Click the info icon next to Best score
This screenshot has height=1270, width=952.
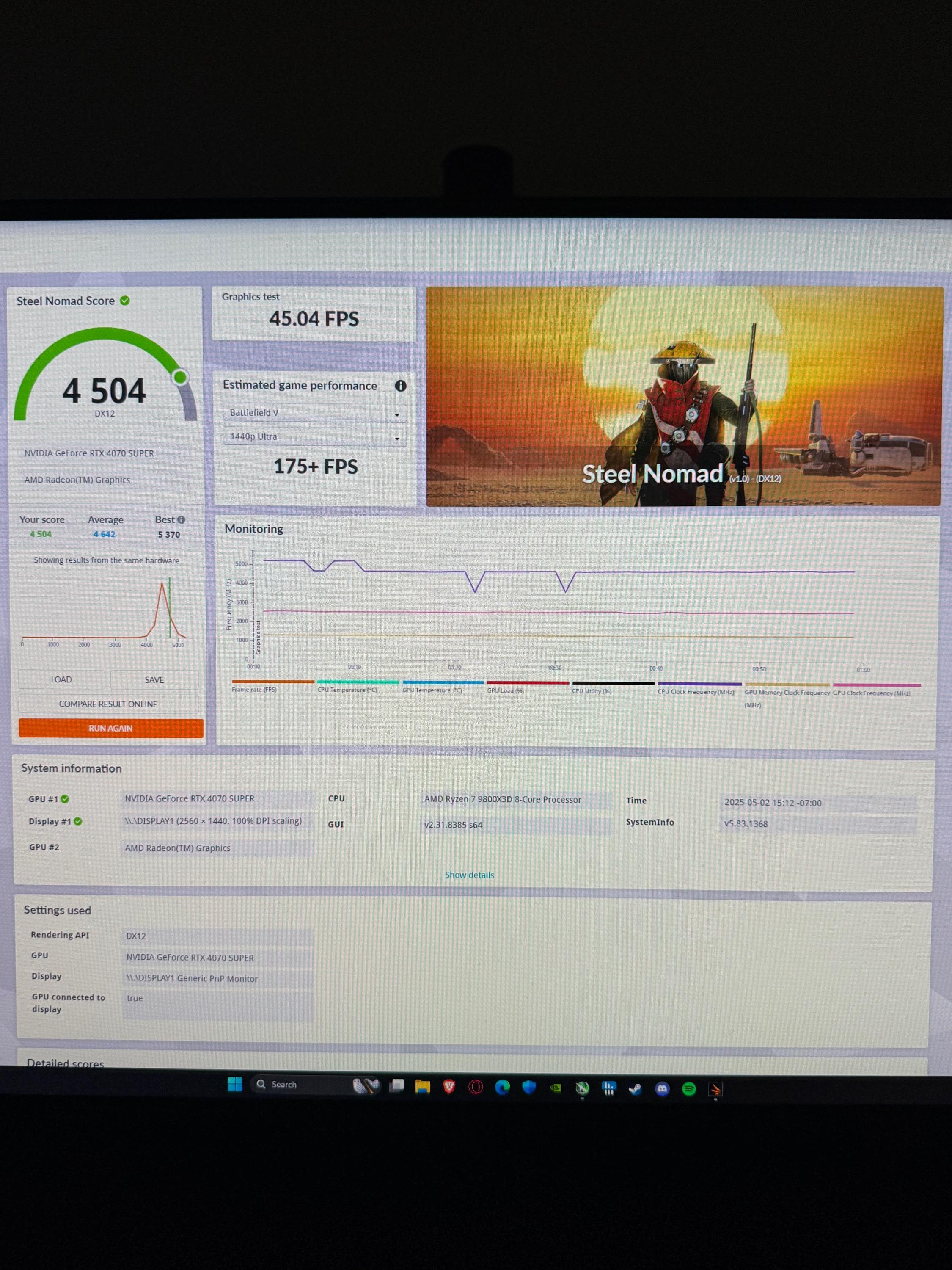click(182, 519)
